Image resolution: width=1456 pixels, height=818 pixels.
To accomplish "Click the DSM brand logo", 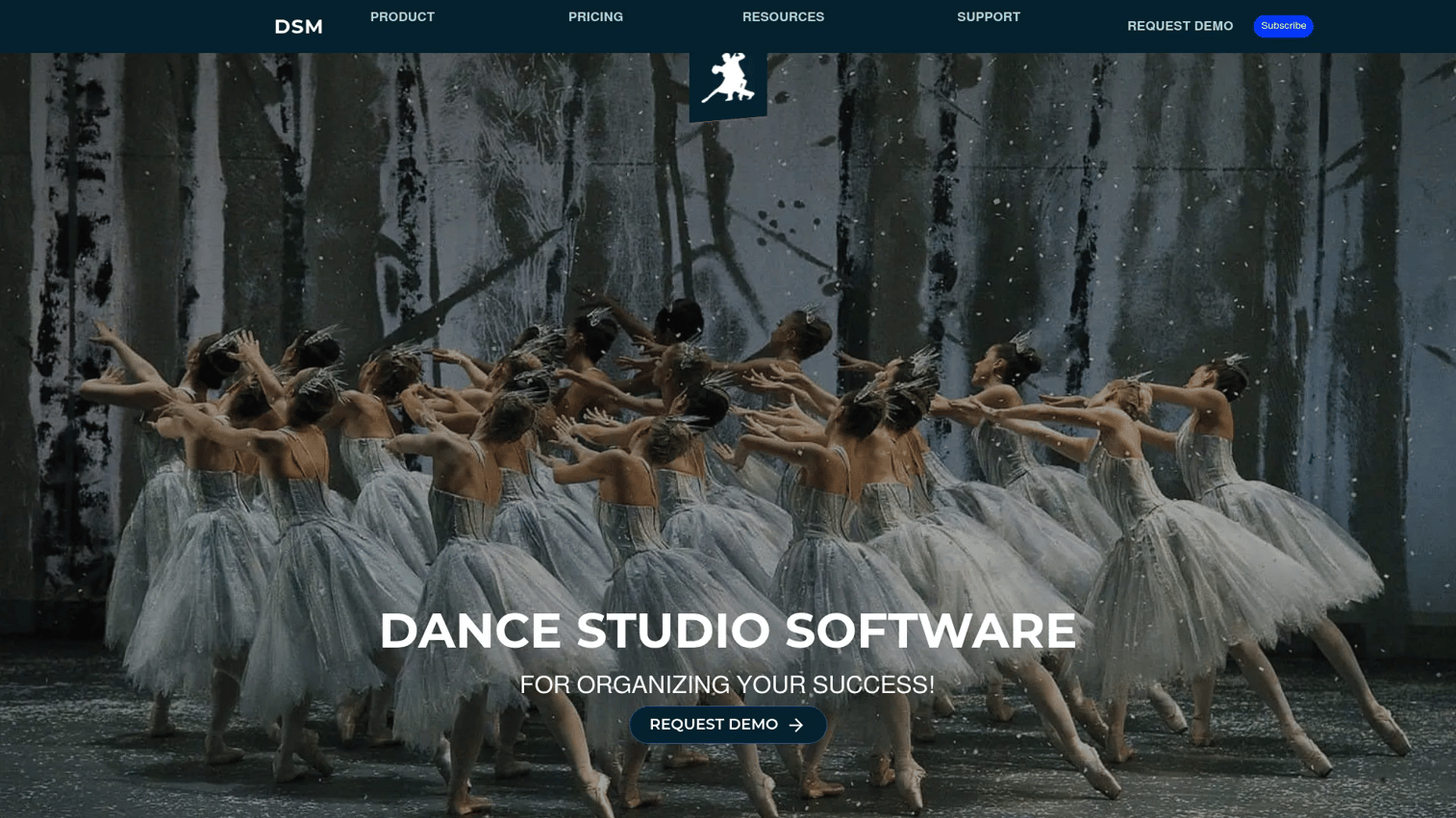I will point(298,27).
